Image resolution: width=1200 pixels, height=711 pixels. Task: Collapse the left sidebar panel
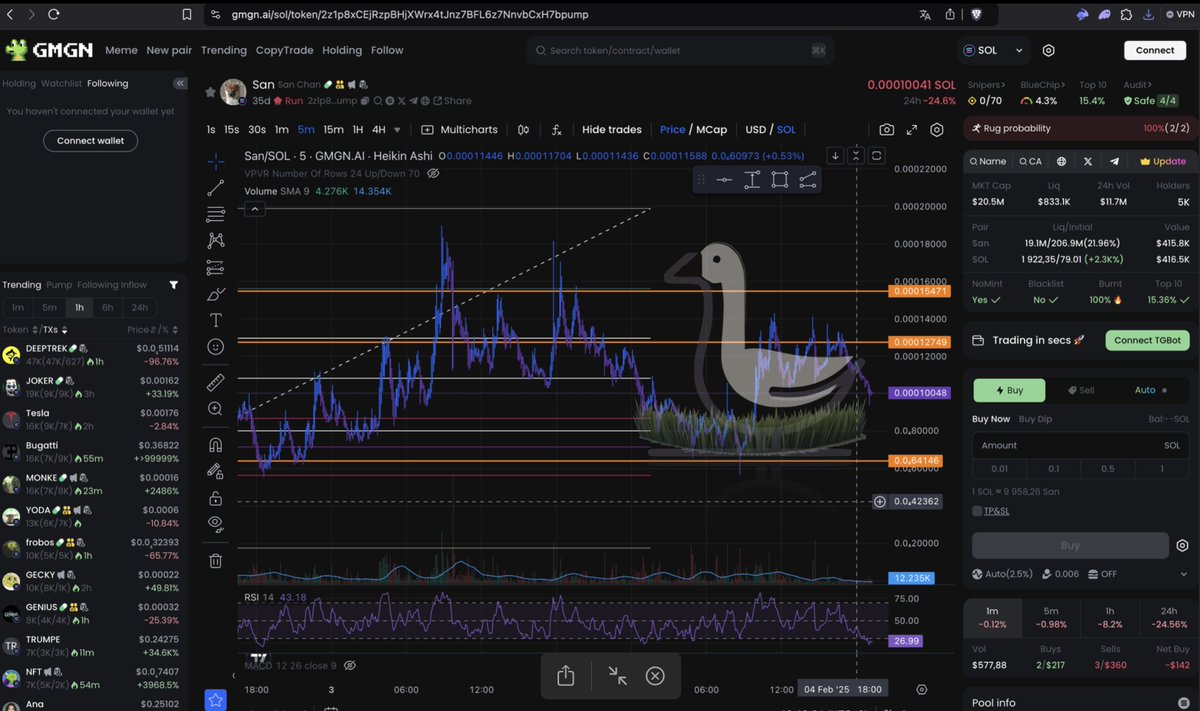point(180,84)
